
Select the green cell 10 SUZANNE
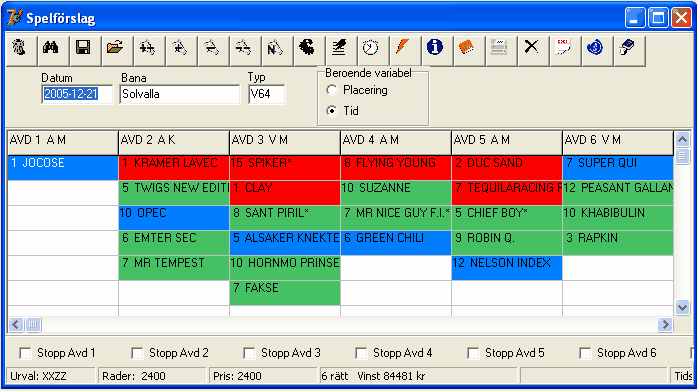(x=396, y=193)
